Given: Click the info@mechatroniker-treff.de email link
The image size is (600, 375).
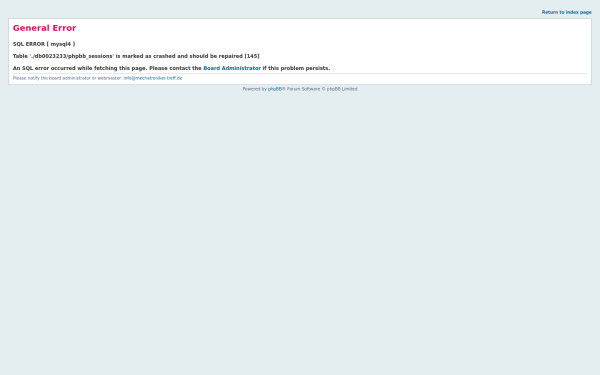Looking at the screenshot, I should coord(153,78).
